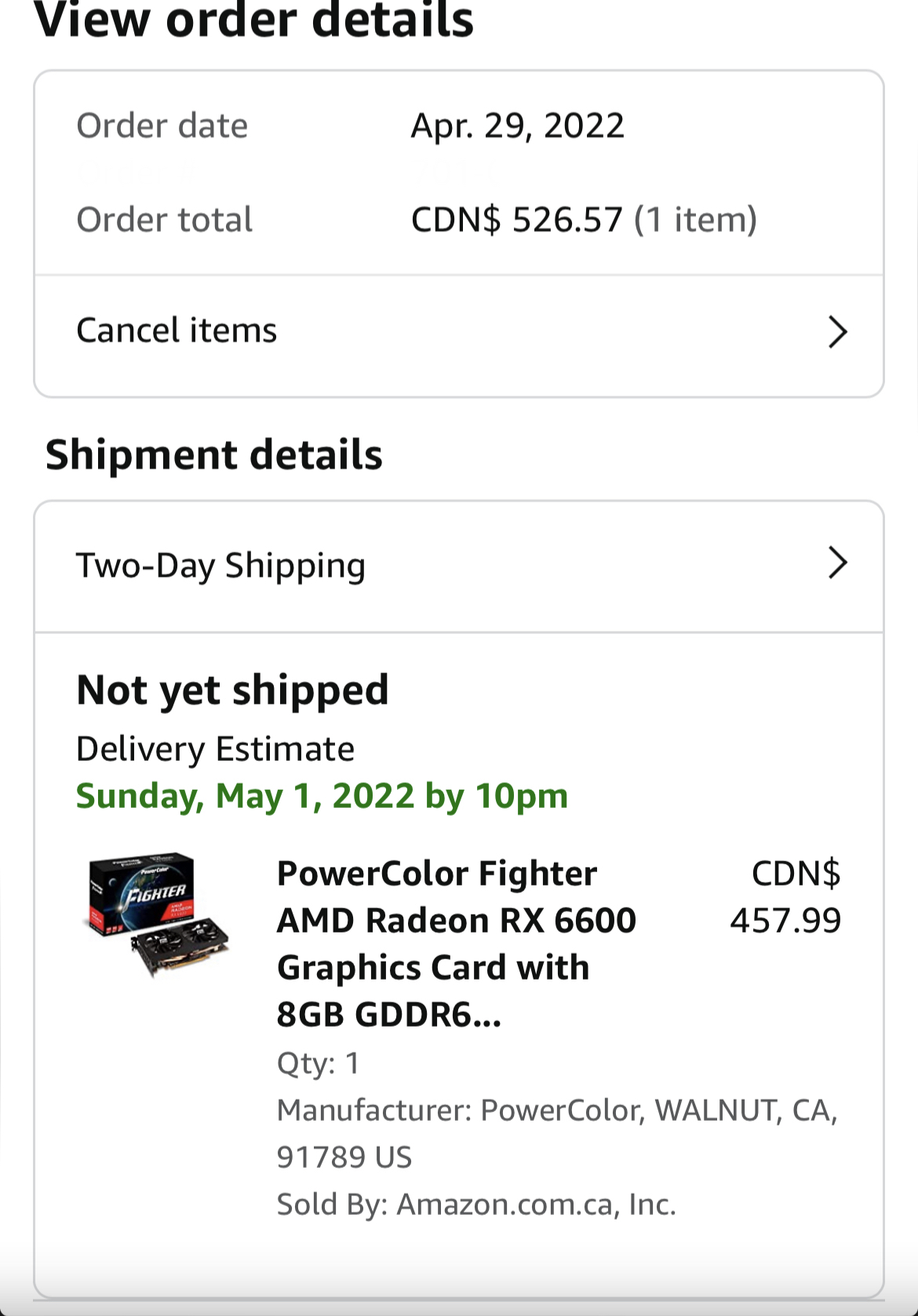Viewport: 918px width, 1316px height.
Task: Click the CDN$ 457.99 item price
Action: click(785, 896)
